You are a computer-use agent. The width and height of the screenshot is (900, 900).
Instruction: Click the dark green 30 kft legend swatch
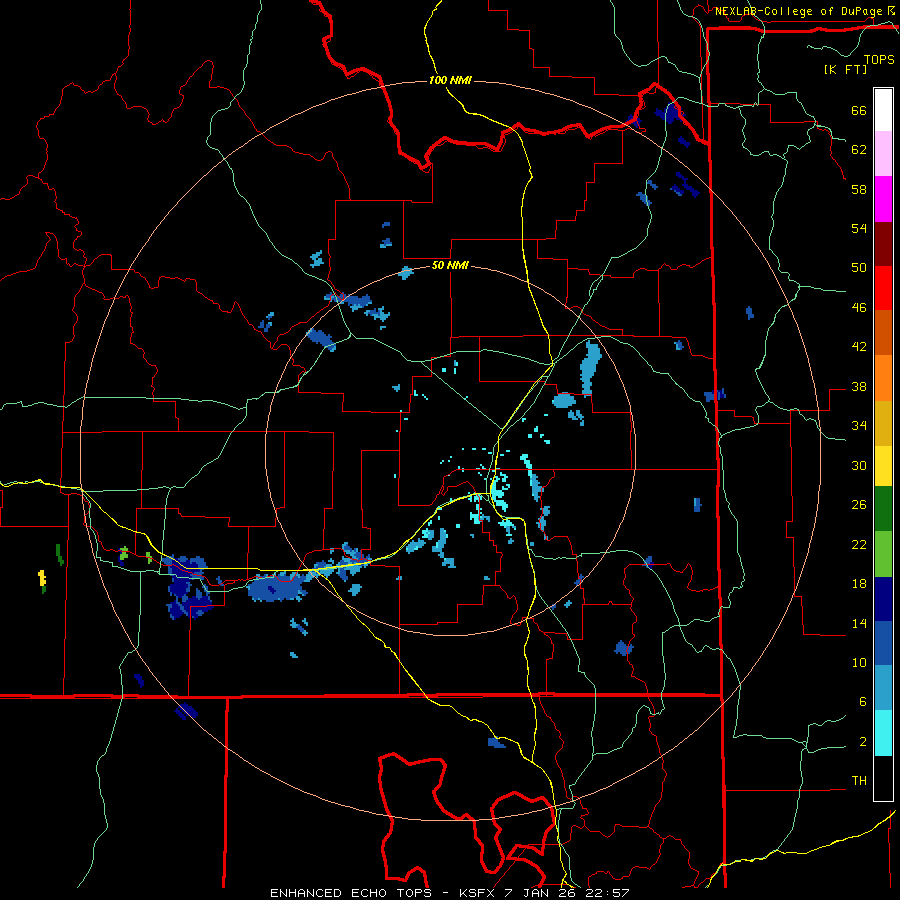tap(883, 509)
